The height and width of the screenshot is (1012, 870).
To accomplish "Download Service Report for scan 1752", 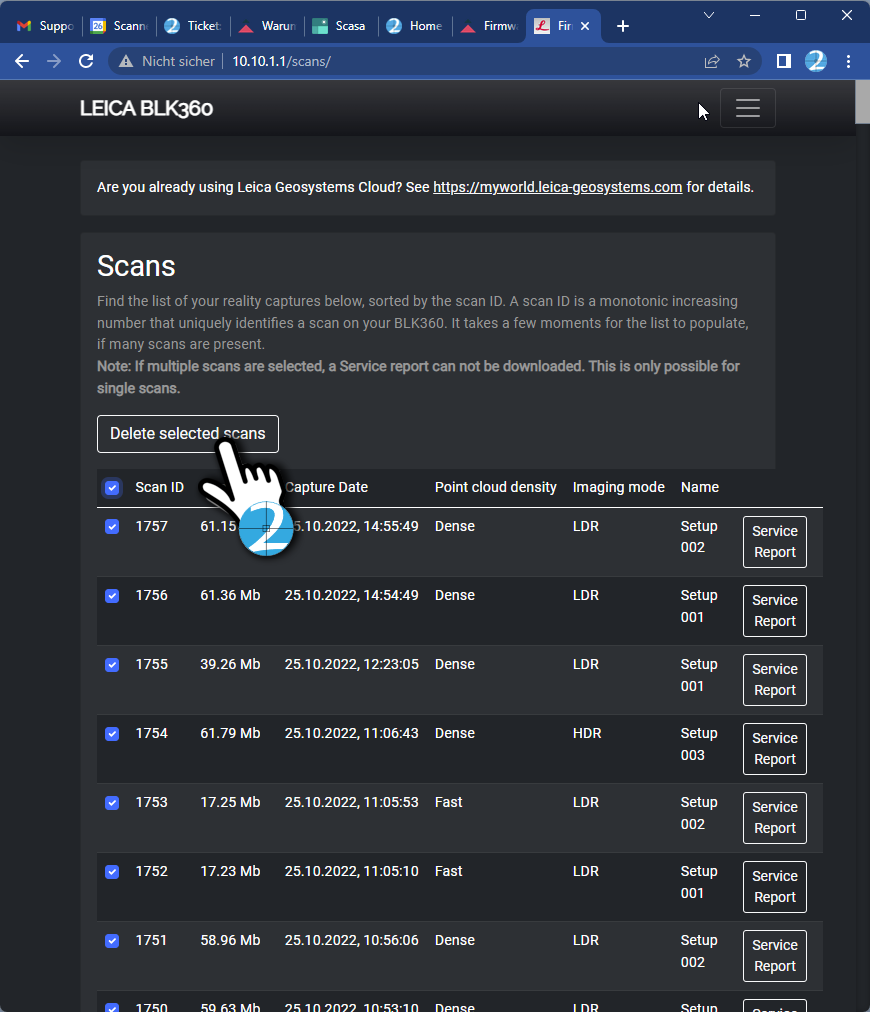I will [774, 887].
